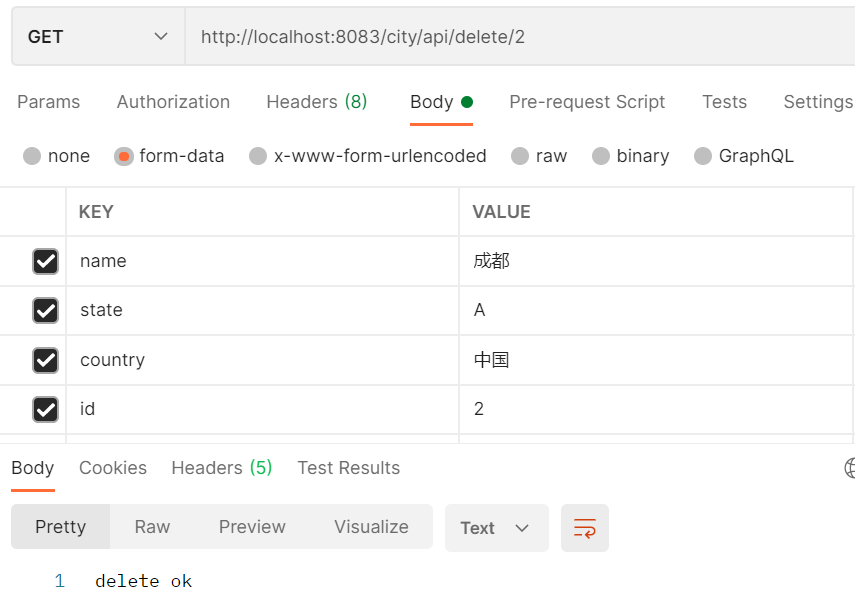855x598 pixels.
Task: Uncheck the state parameter checkbox
Action: click(45, 311)
